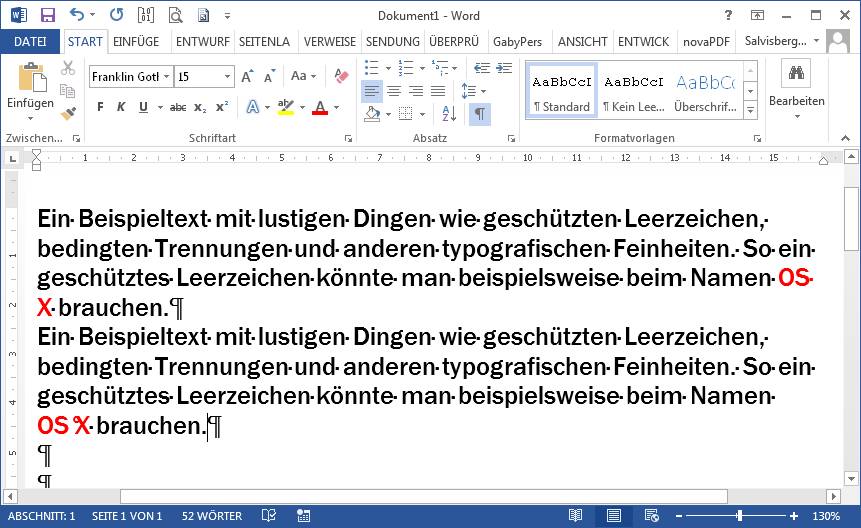Open the DATEI tab
861x528 pixels.
[x=30, y=42]
